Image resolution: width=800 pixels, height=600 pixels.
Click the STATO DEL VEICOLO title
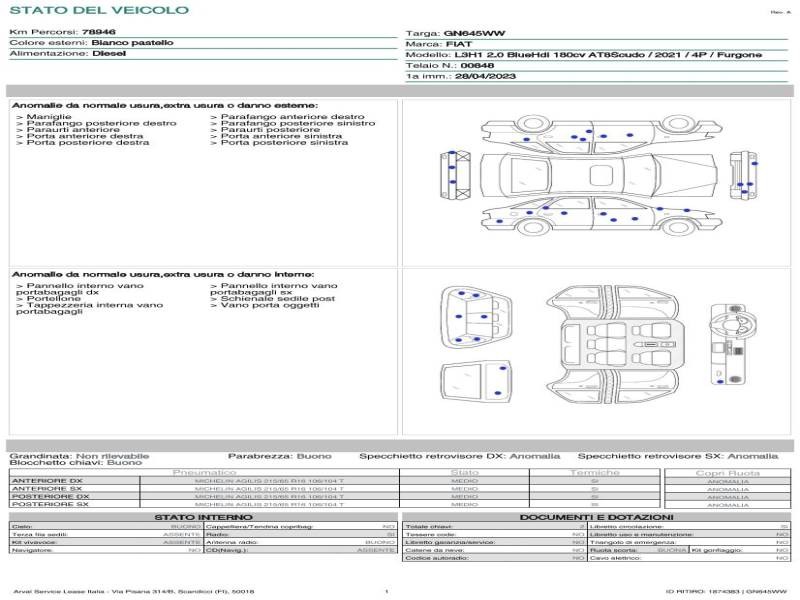tap(99, 10)
